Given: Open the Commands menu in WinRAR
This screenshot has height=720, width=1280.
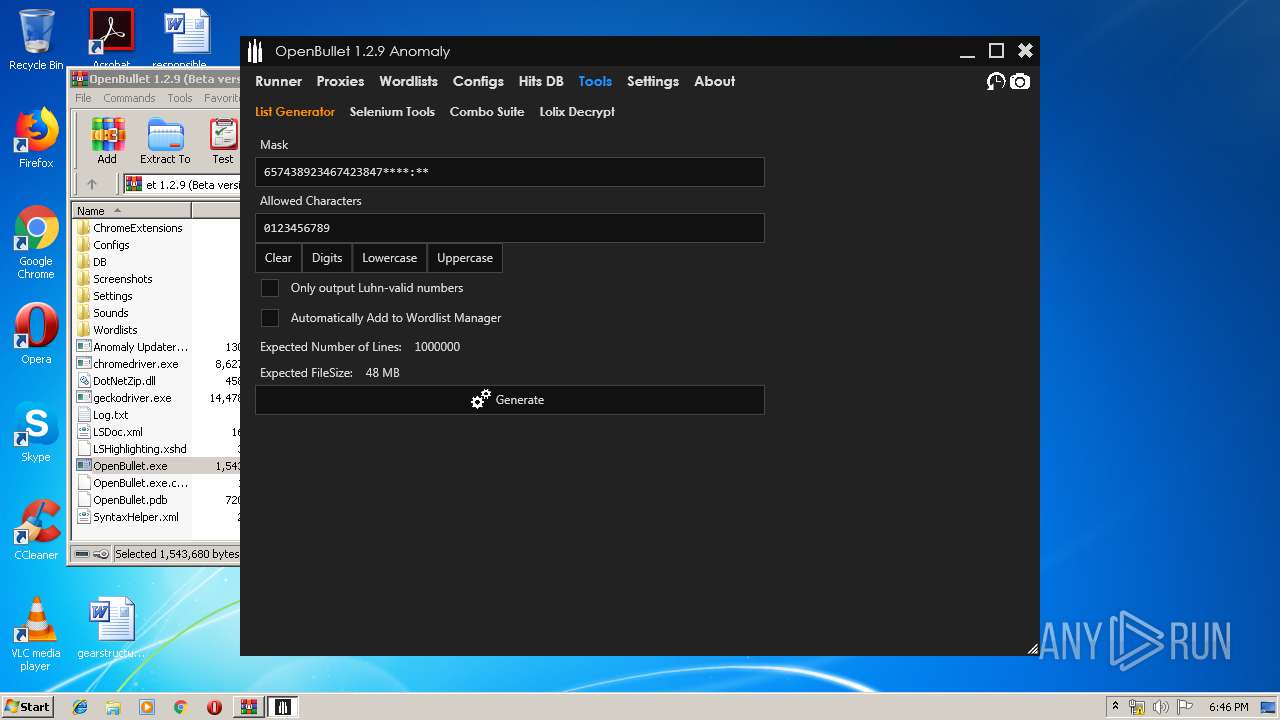Looking at the screenshot, I should click(x=129, y=98).
